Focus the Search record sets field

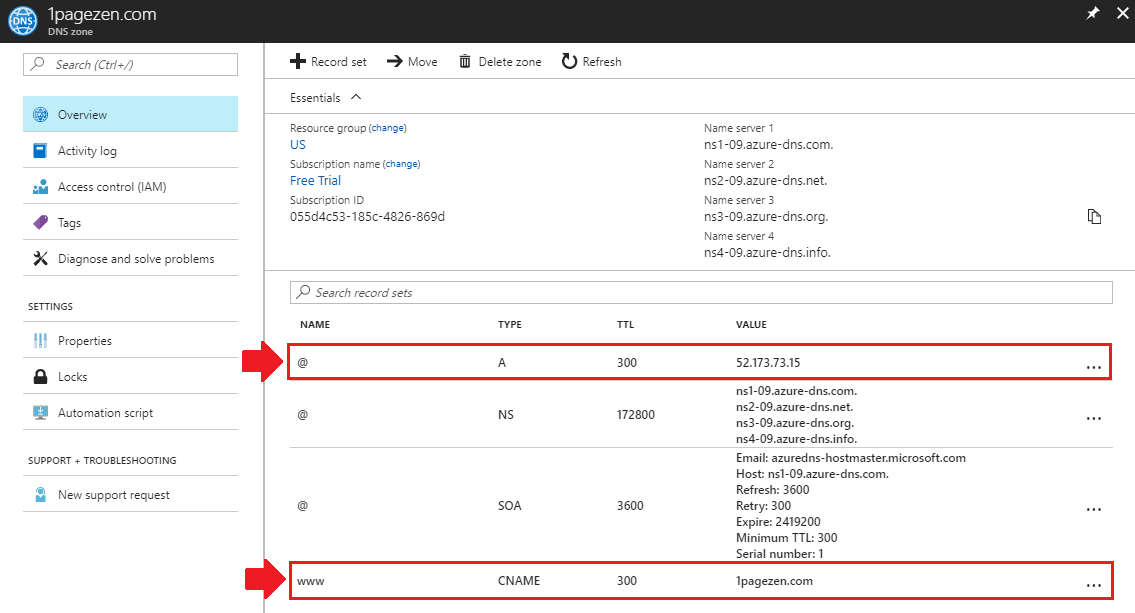point(701,292)
